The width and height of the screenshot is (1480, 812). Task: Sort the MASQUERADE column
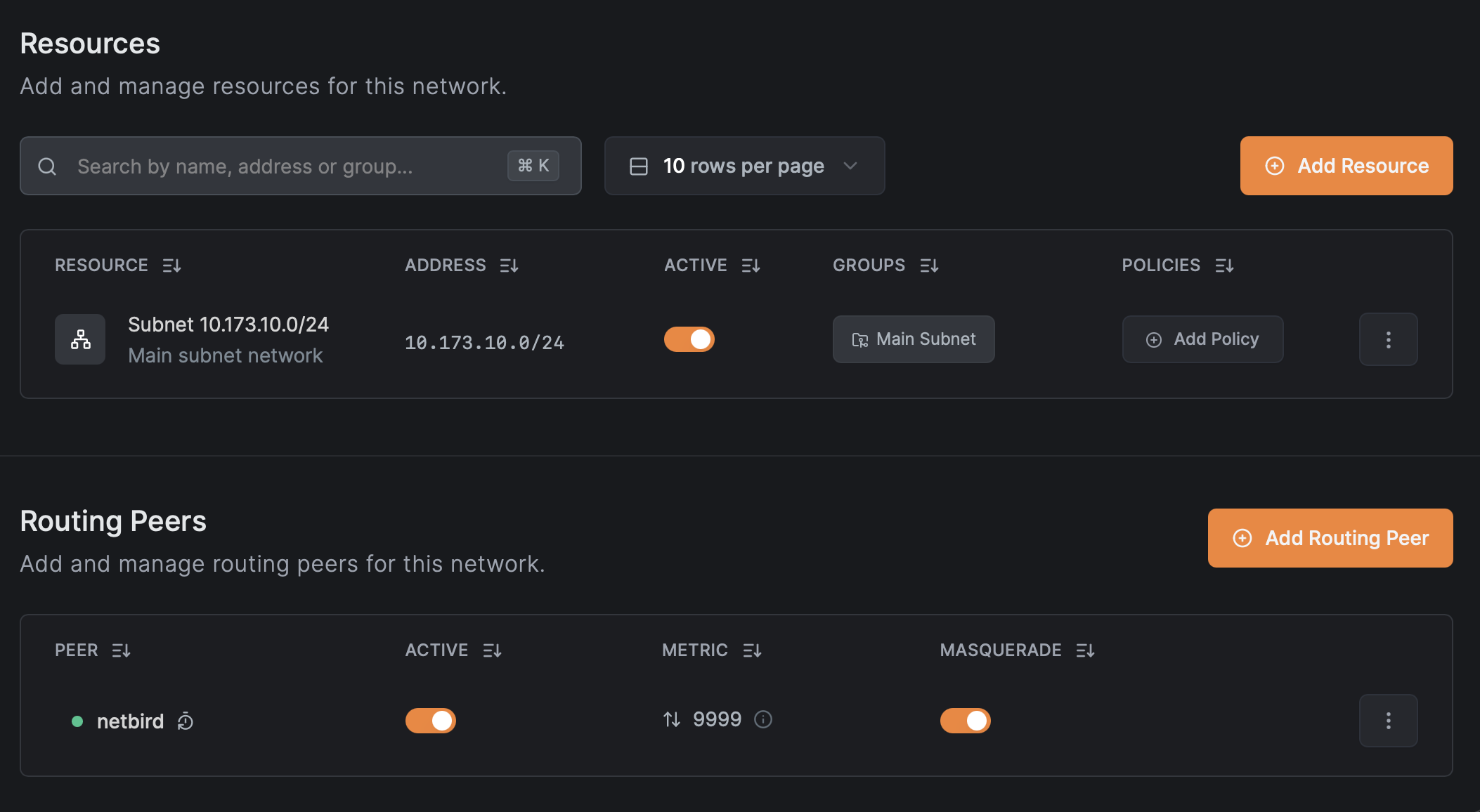click(x=1085, y=650)
